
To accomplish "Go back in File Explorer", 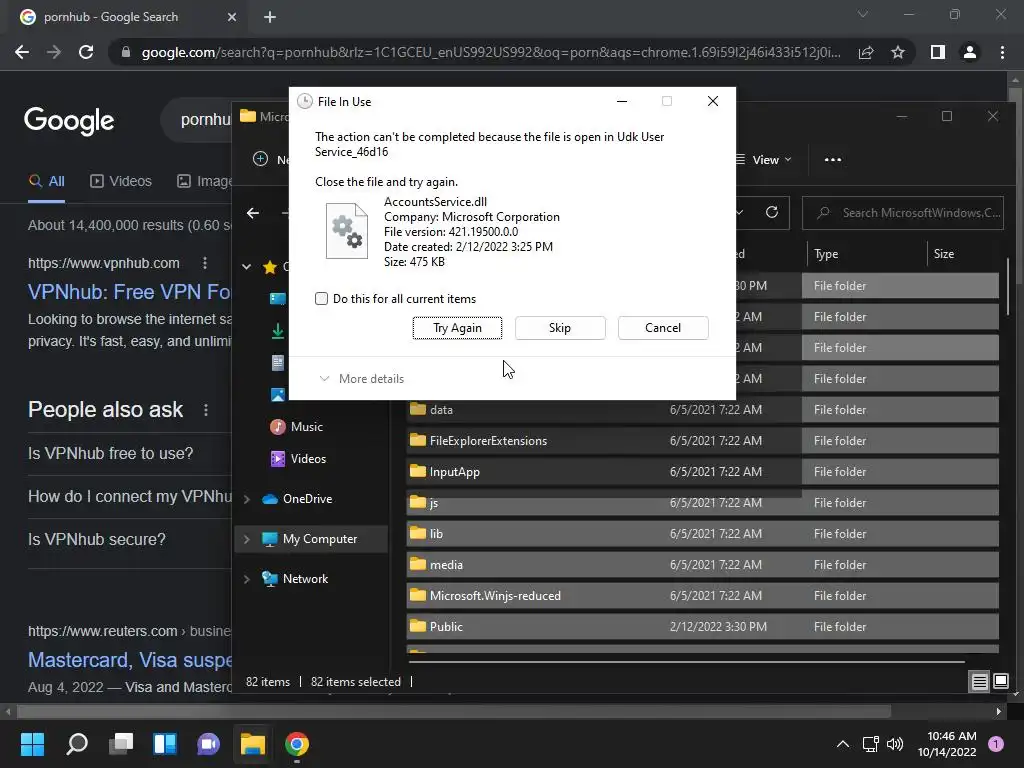I will pyautogui.click(x=253, y=213).
